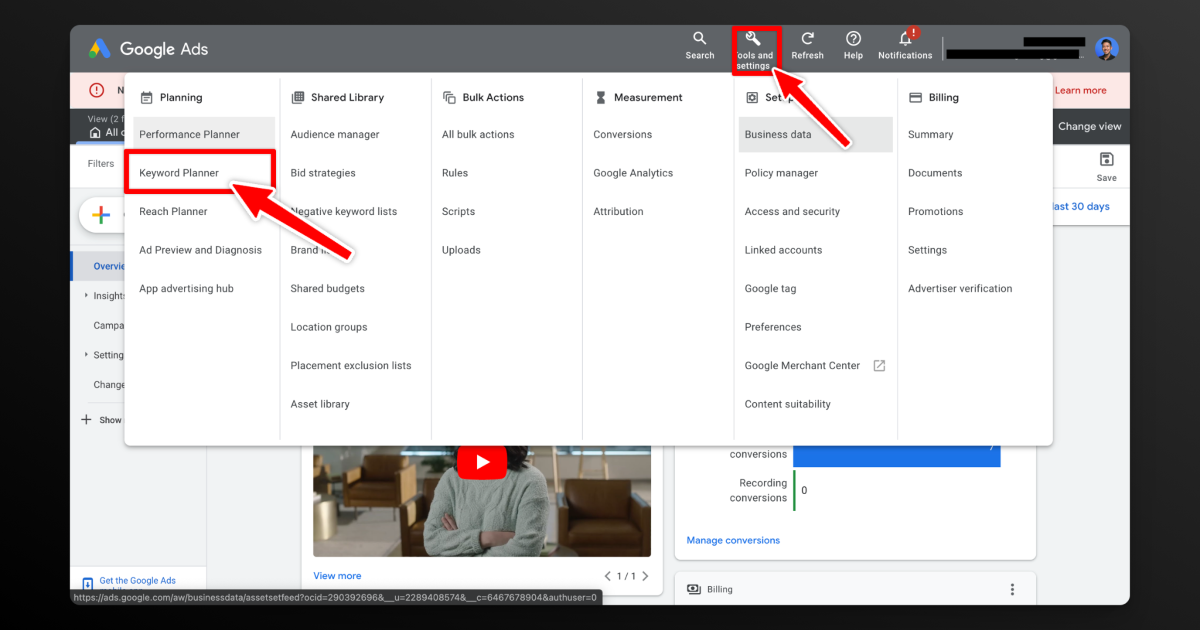Click the Save disk icon
This screenshot has height=630, width=1200.
(x=1106, y=160)
